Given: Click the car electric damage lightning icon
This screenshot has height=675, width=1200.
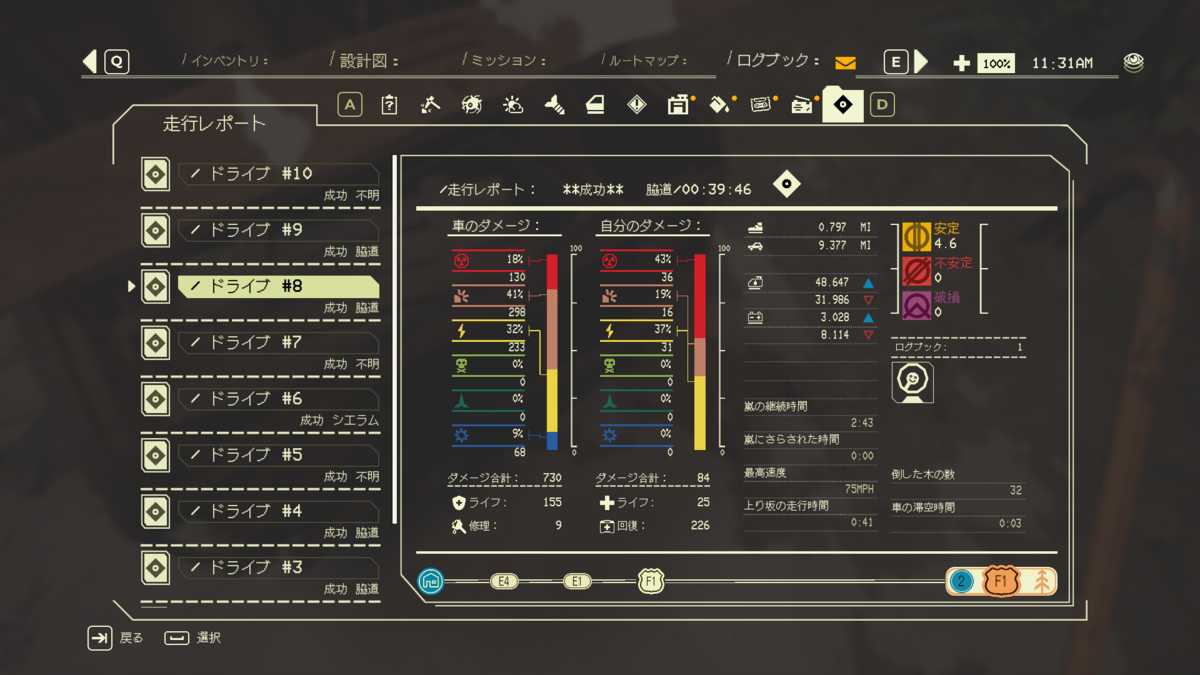Looking at the screenshot, I should [x=461, y=330].
